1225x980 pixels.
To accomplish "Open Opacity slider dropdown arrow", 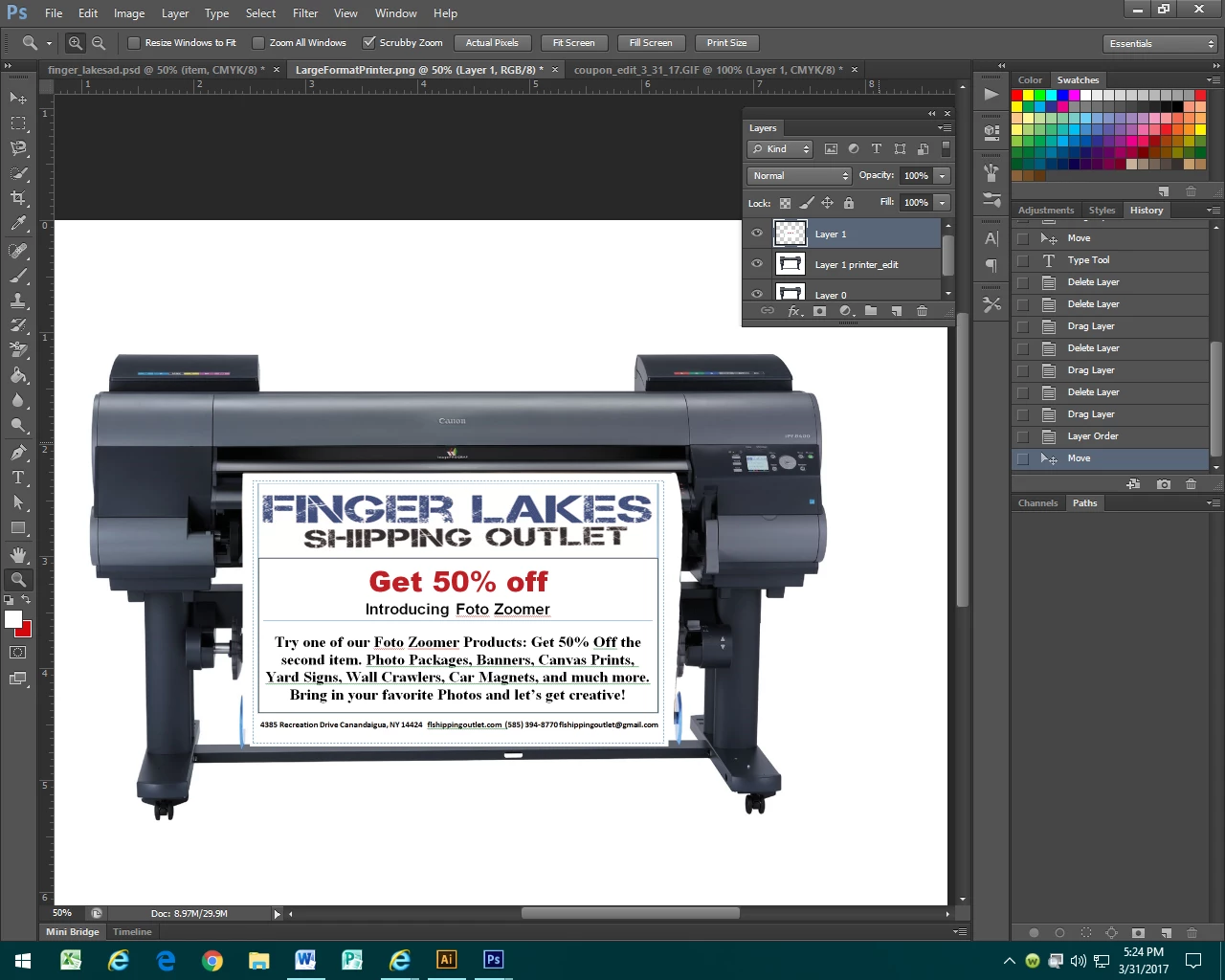I will (942, 175).
